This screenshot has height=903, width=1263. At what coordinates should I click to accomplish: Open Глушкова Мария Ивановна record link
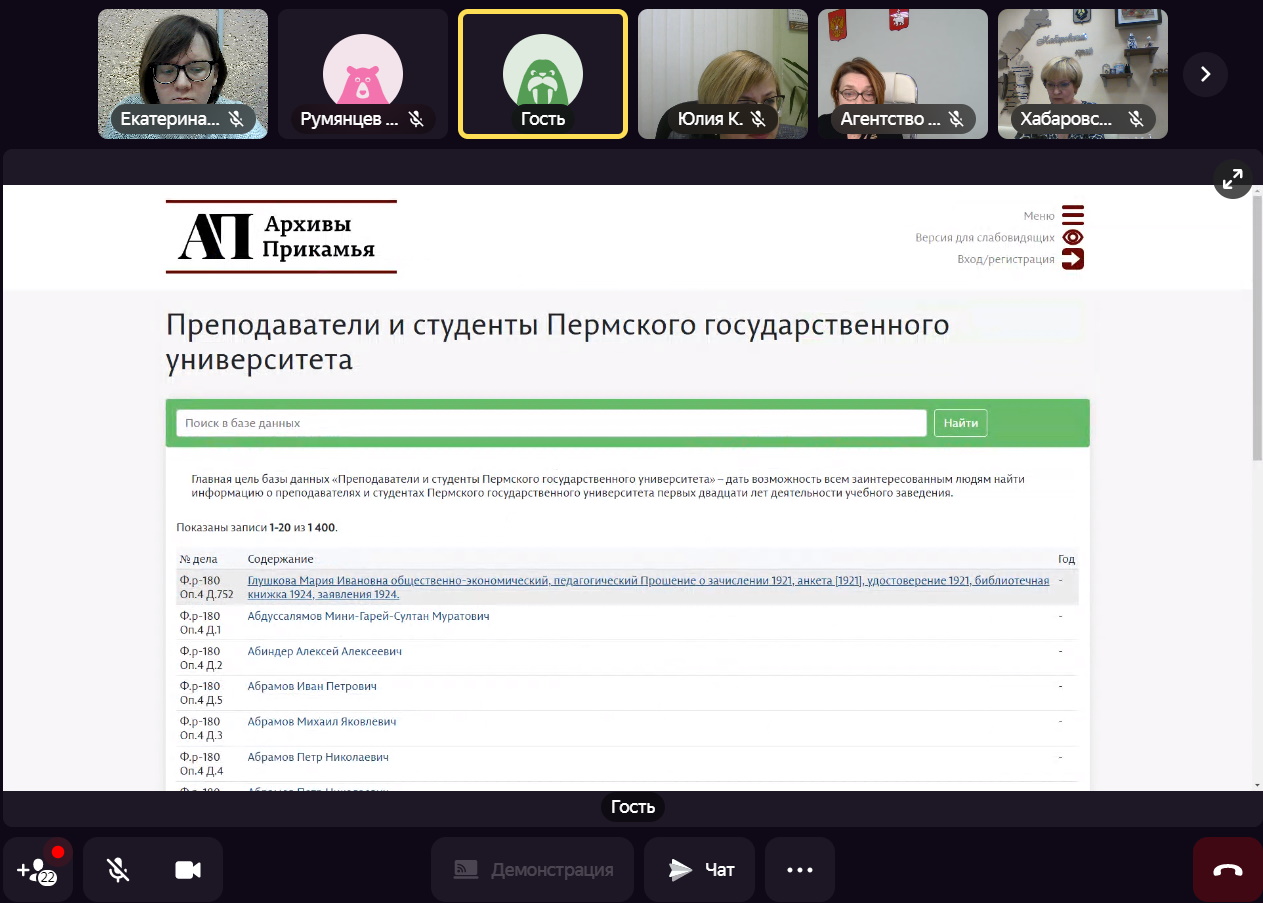(x=648, y=581)
